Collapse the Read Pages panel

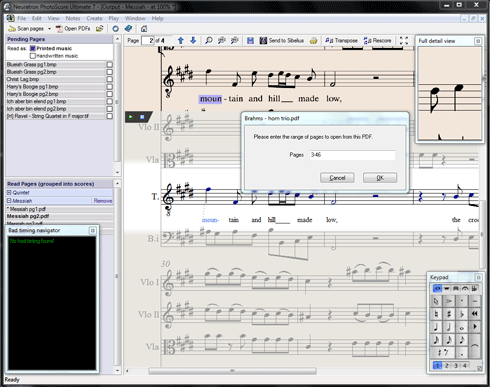tap(117, 184)
